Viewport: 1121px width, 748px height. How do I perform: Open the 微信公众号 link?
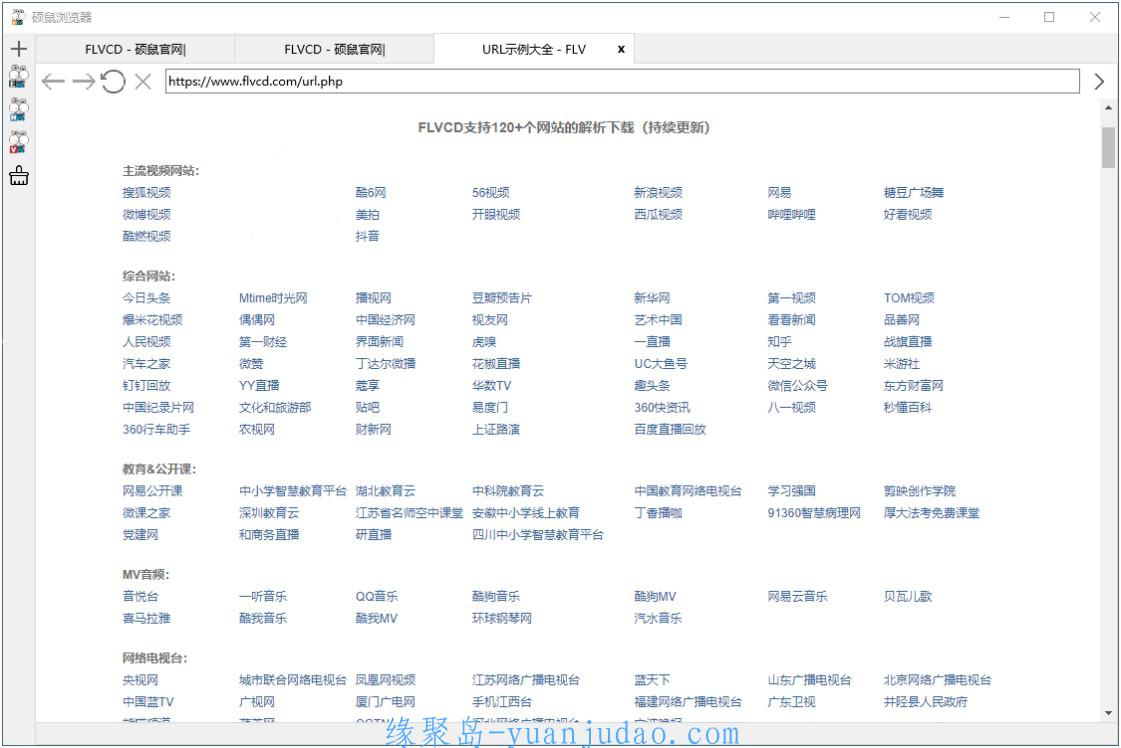pyautogui.click(x=797, y=385)
